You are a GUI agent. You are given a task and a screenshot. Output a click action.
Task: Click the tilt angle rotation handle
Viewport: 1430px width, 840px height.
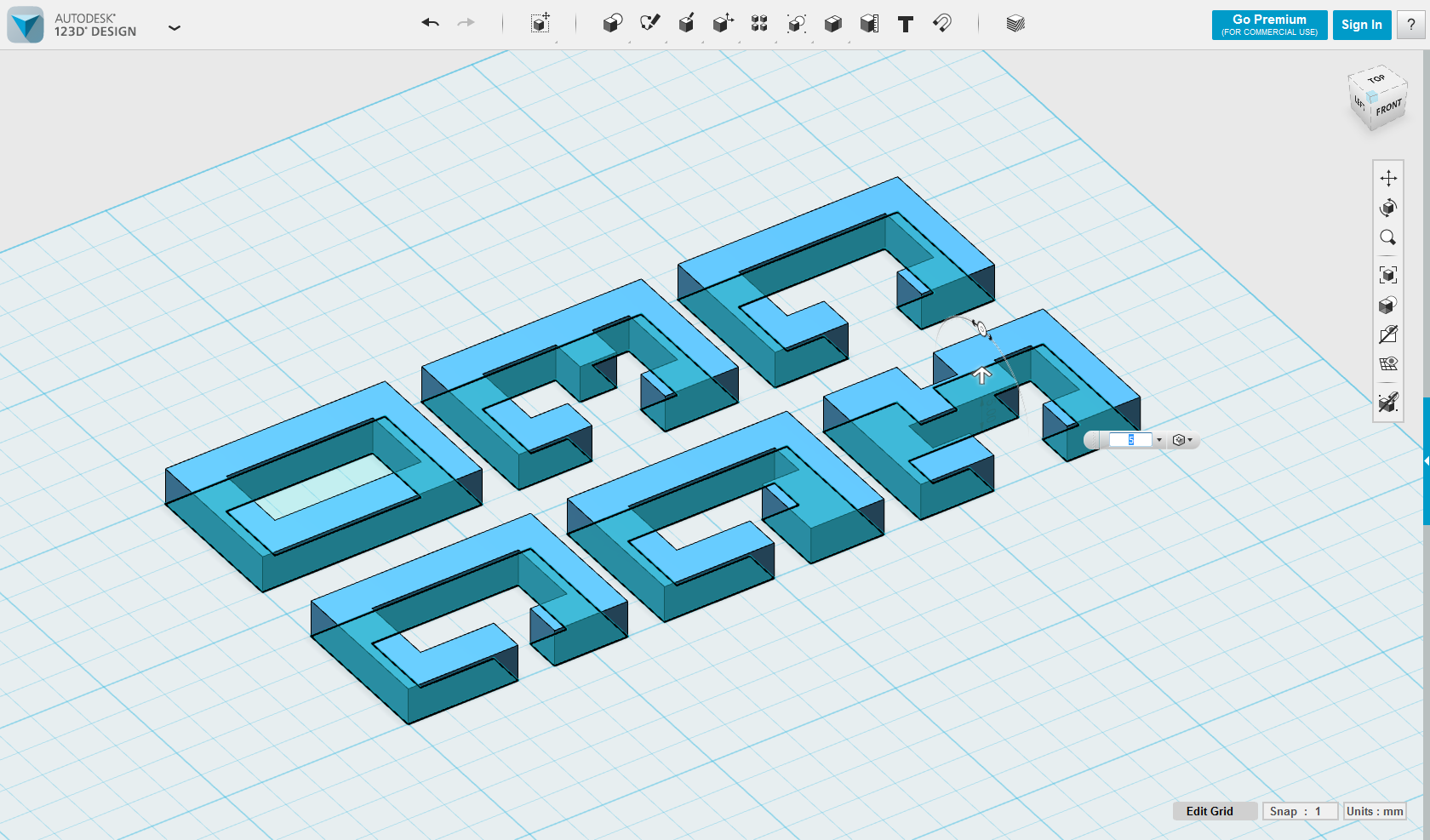click(981, 329)
